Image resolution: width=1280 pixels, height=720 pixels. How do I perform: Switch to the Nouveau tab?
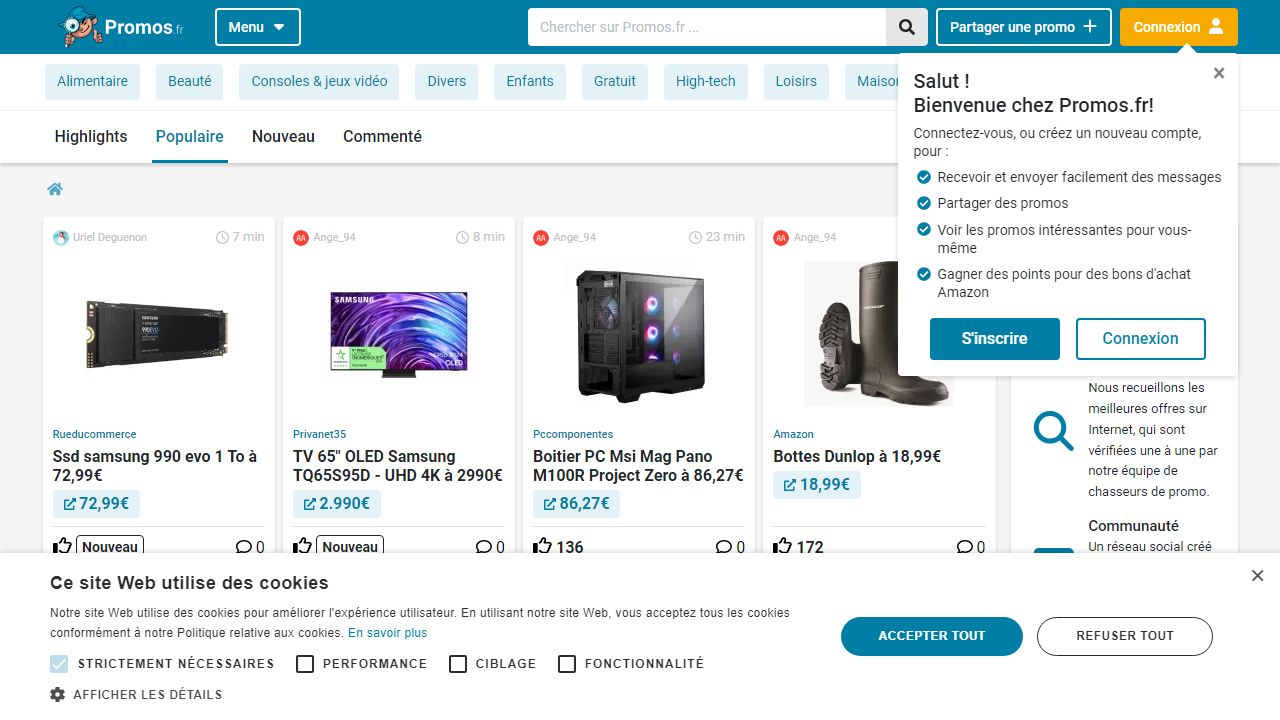(x=283, y=137)
